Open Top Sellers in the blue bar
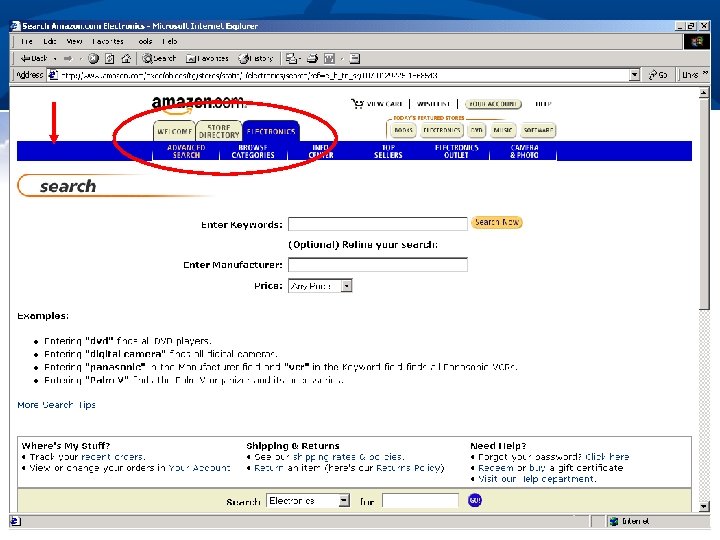This screenshot has height=540, width=720. (x=388, y=151)
